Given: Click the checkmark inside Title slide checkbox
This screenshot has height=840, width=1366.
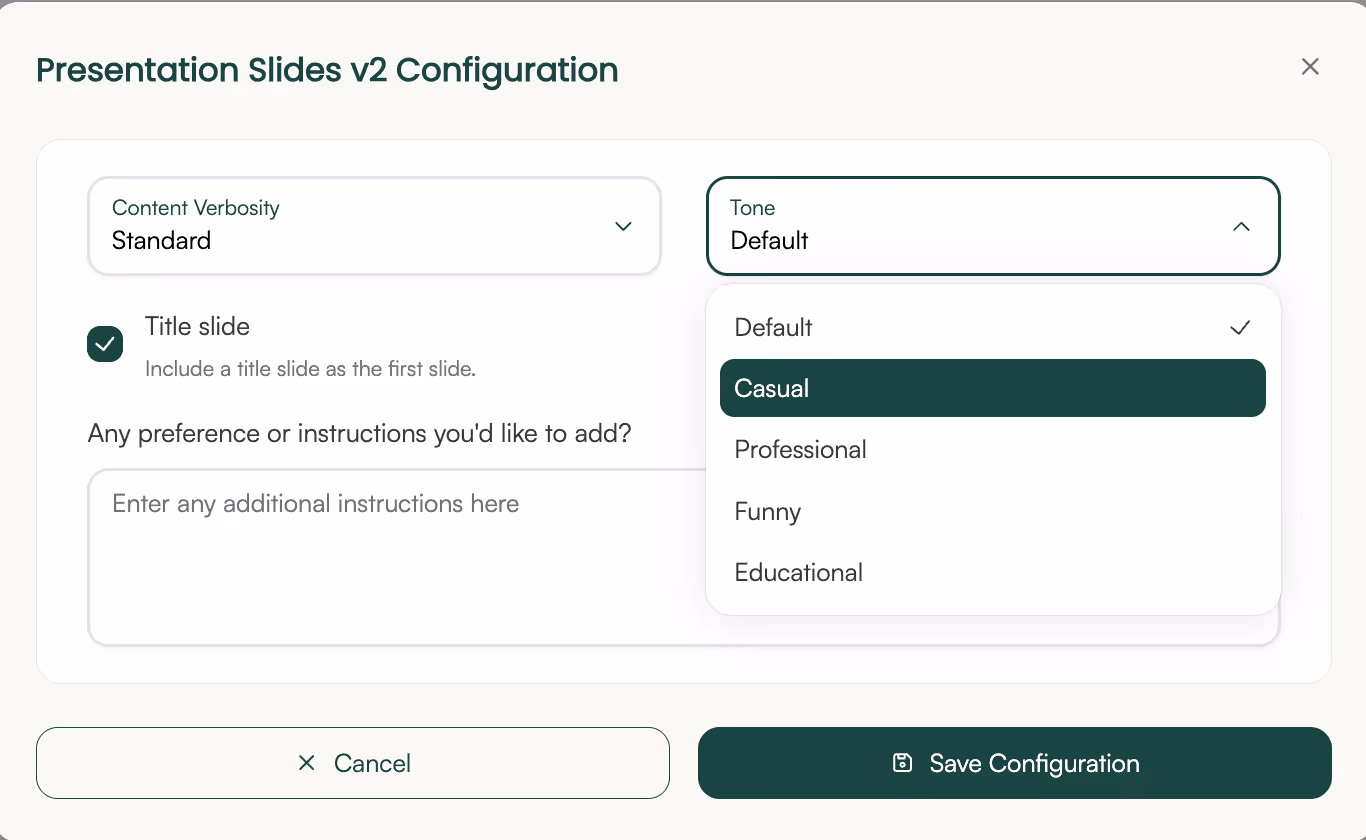Looking at the screenshot, I should [x=104, y=344].
